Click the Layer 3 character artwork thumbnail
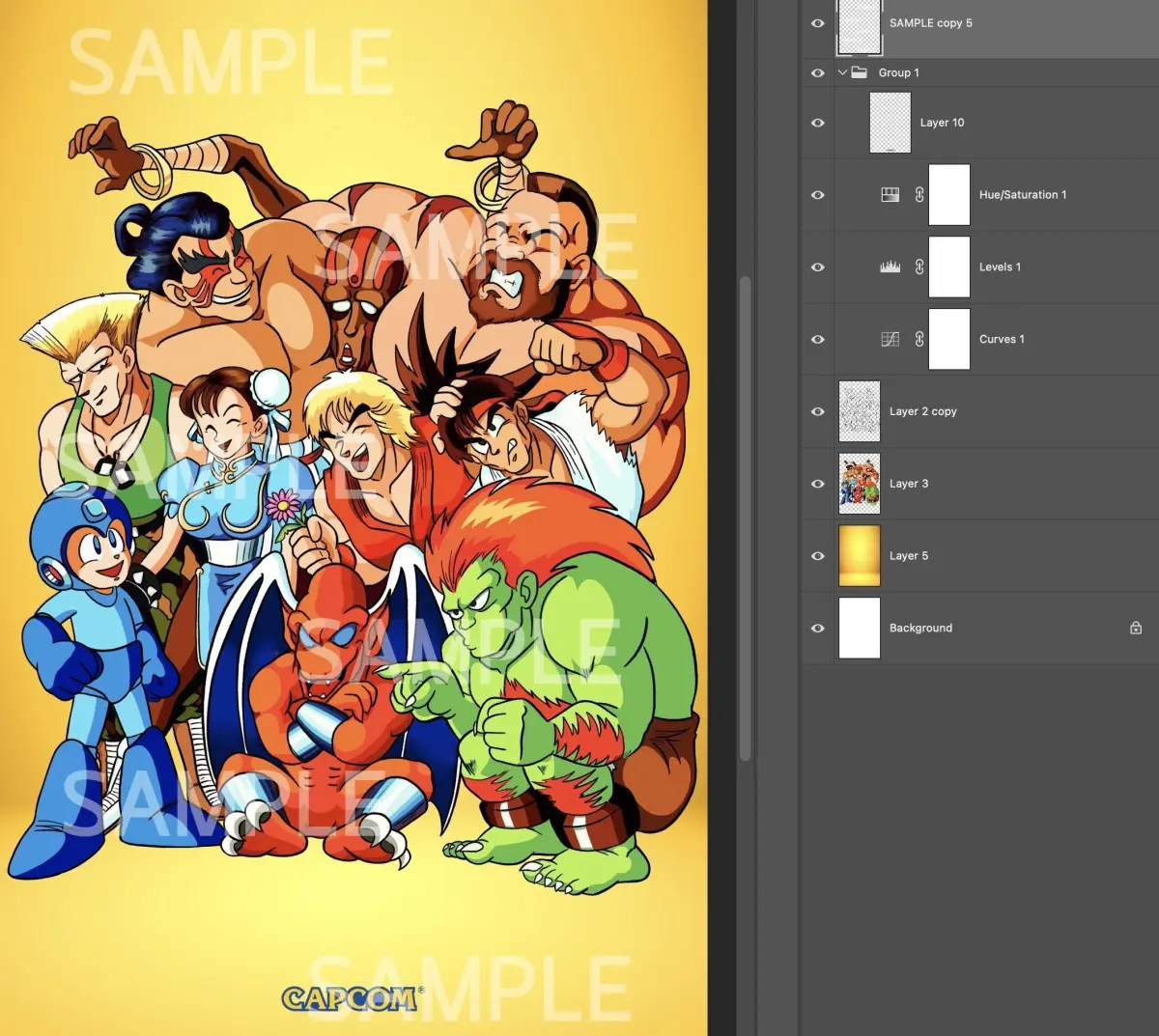Image resolution: width=1159 pixels, height=1036 pixels. pyautogui.click(x=860, y=484)
